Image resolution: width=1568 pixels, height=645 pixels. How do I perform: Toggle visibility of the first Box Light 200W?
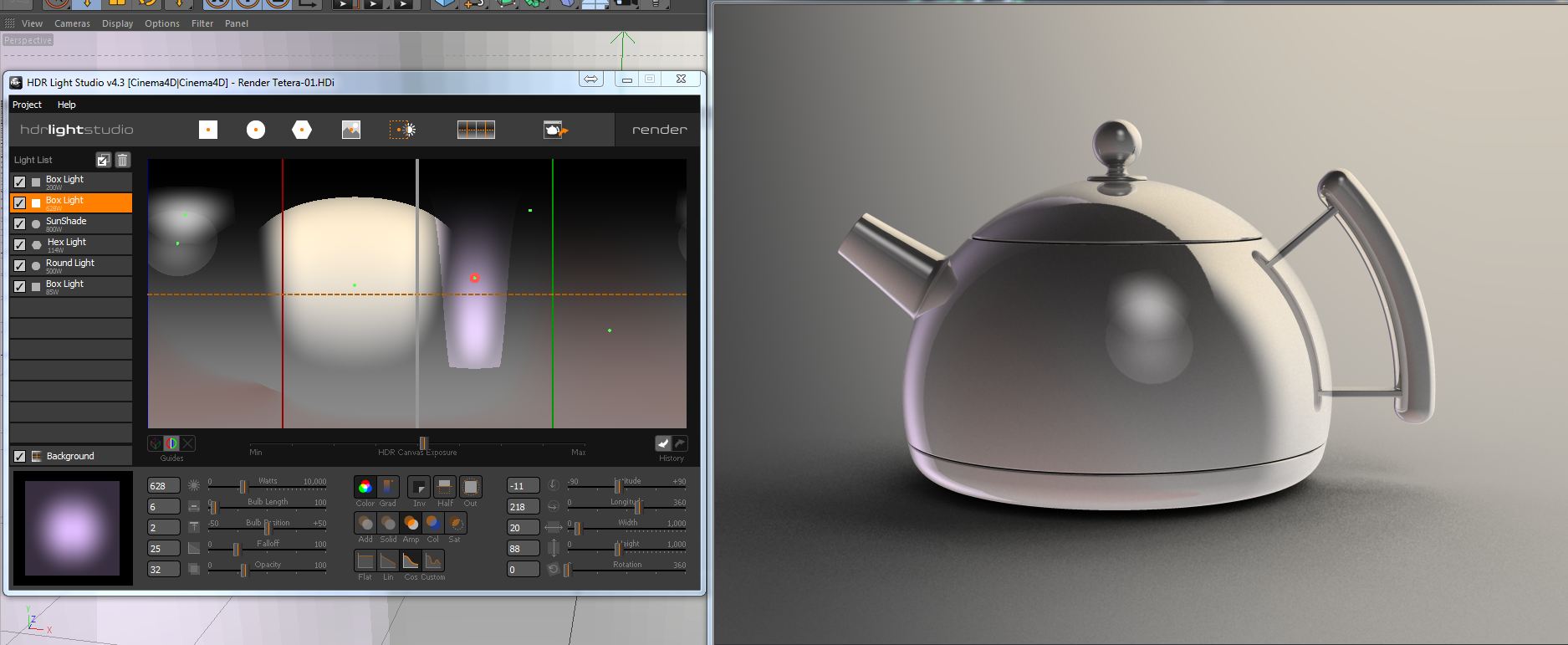[19, 182]
